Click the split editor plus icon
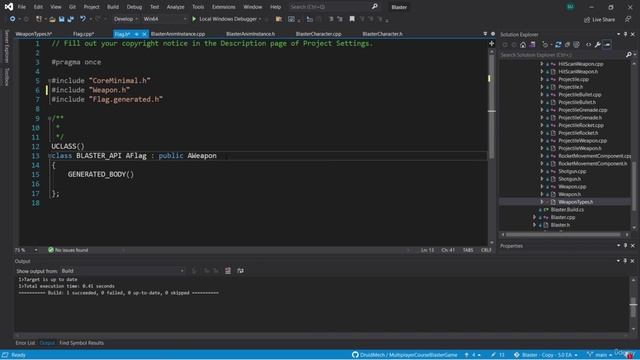Screen dimensions: 640x360 [x=491, y=44]
